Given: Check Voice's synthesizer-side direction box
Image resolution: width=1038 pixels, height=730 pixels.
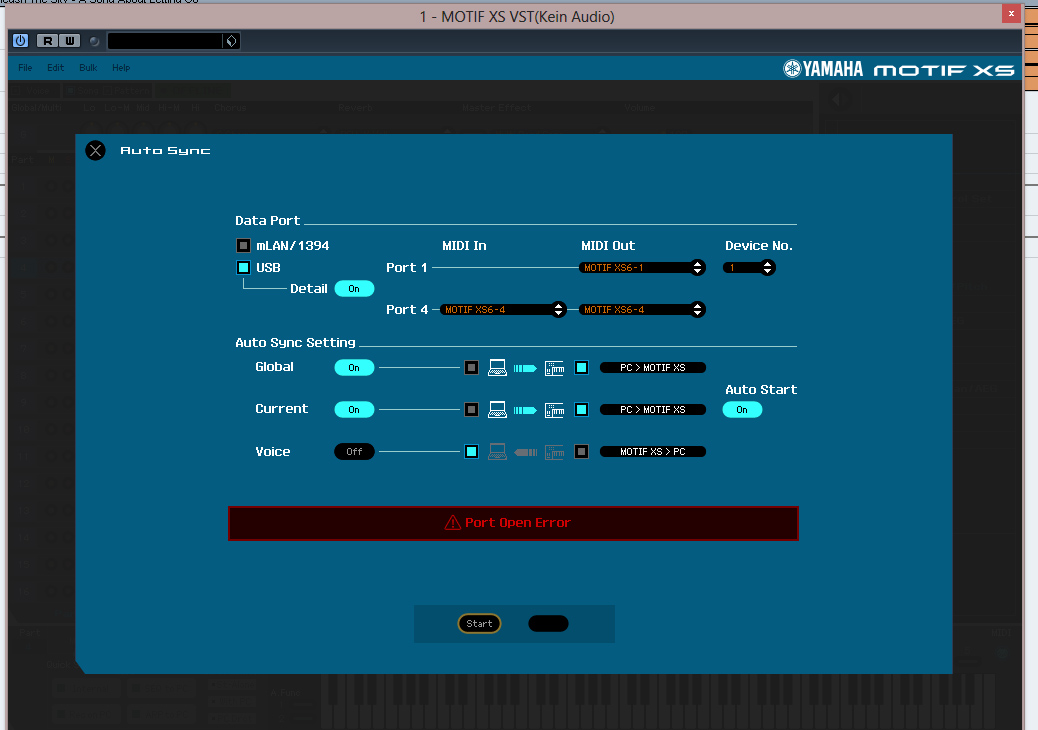Looking at the screenshot, I should pos(581,451).
